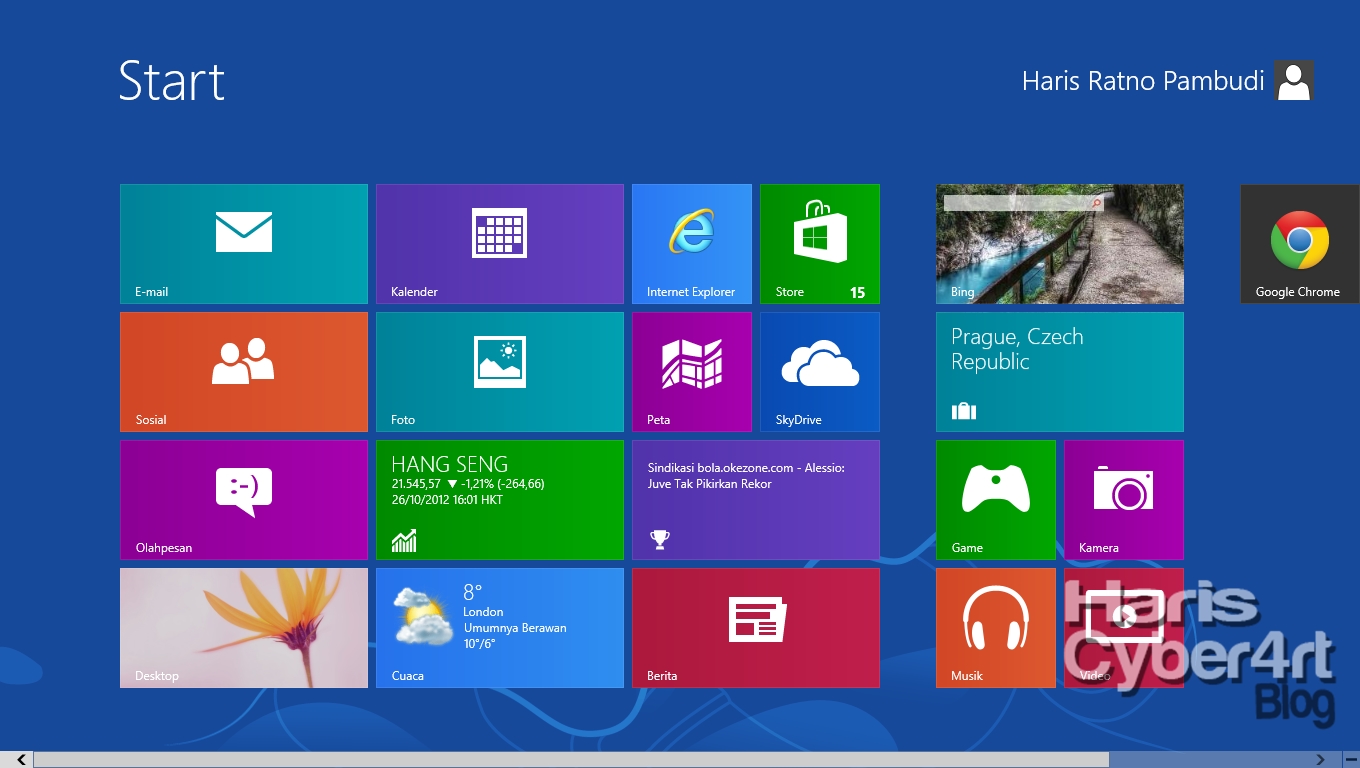1360x768 pixels.
Task: Open the Berita news tile
Action: [x=756, y=628]
